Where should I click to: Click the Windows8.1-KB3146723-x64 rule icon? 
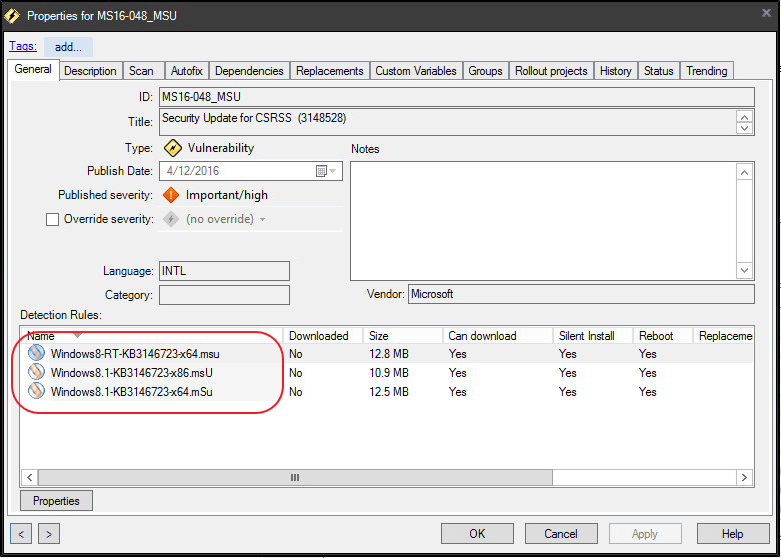tap(36, 391)
